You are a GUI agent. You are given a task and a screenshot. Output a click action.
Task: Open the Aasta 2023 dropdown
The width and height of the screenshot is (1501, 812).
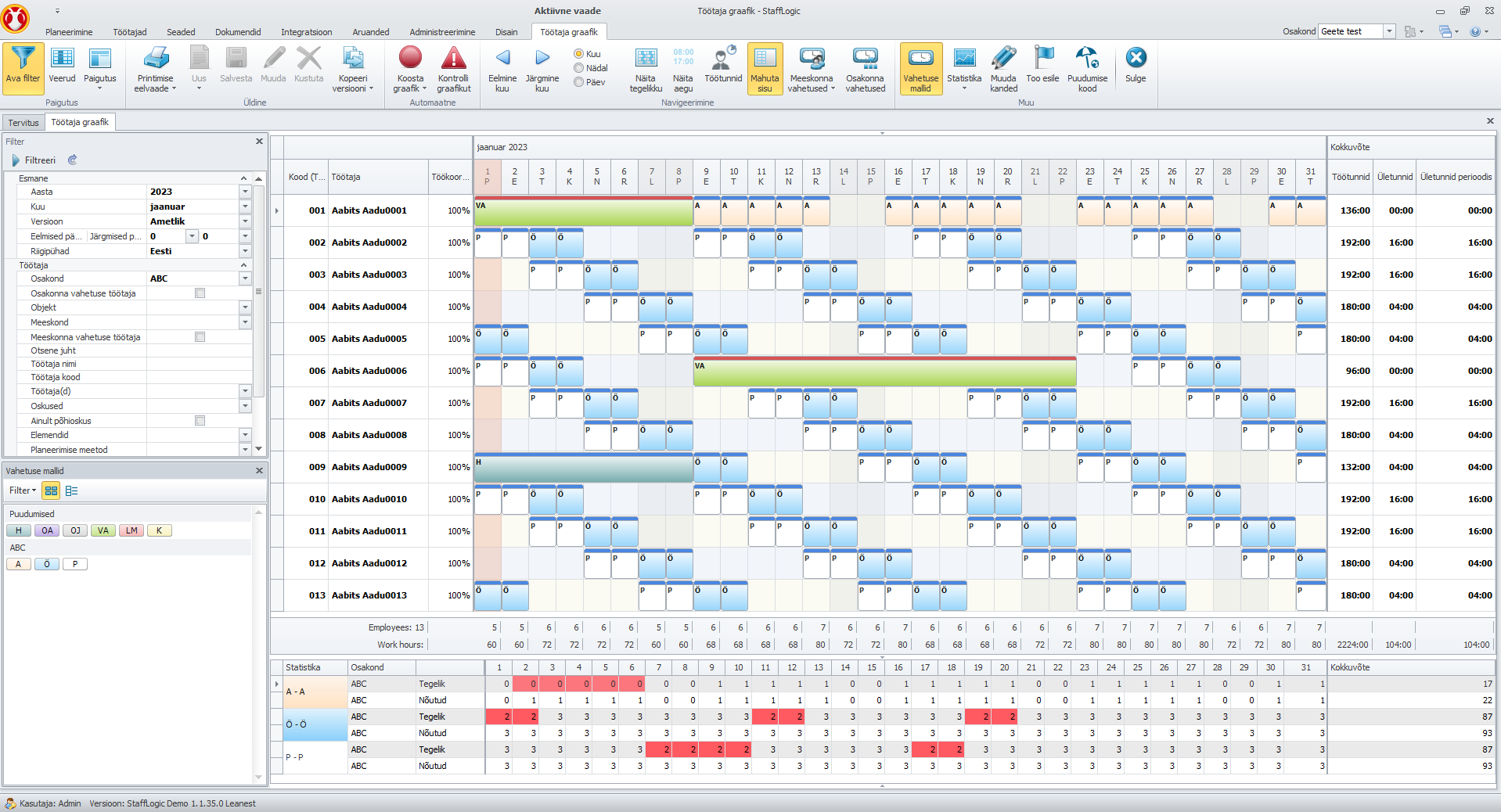tap(245, 192)
